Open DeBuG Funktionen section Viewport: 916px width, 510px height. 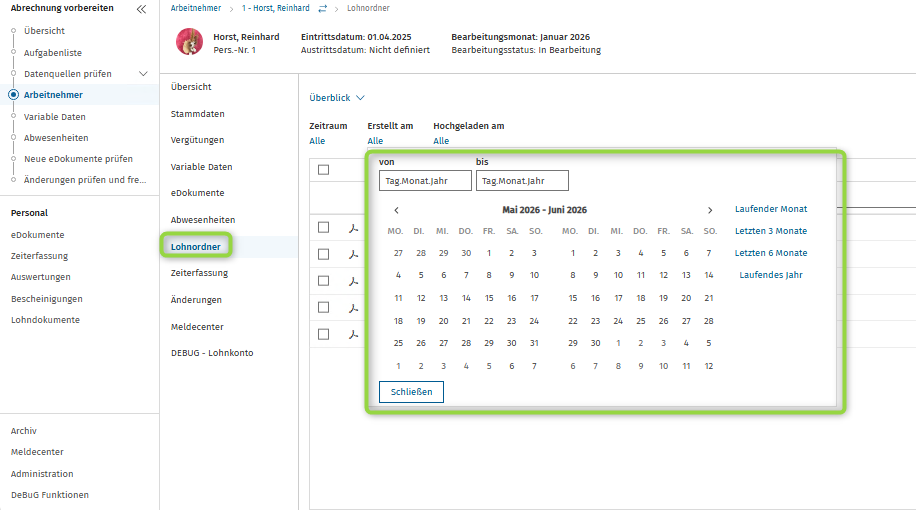(50, 495)
